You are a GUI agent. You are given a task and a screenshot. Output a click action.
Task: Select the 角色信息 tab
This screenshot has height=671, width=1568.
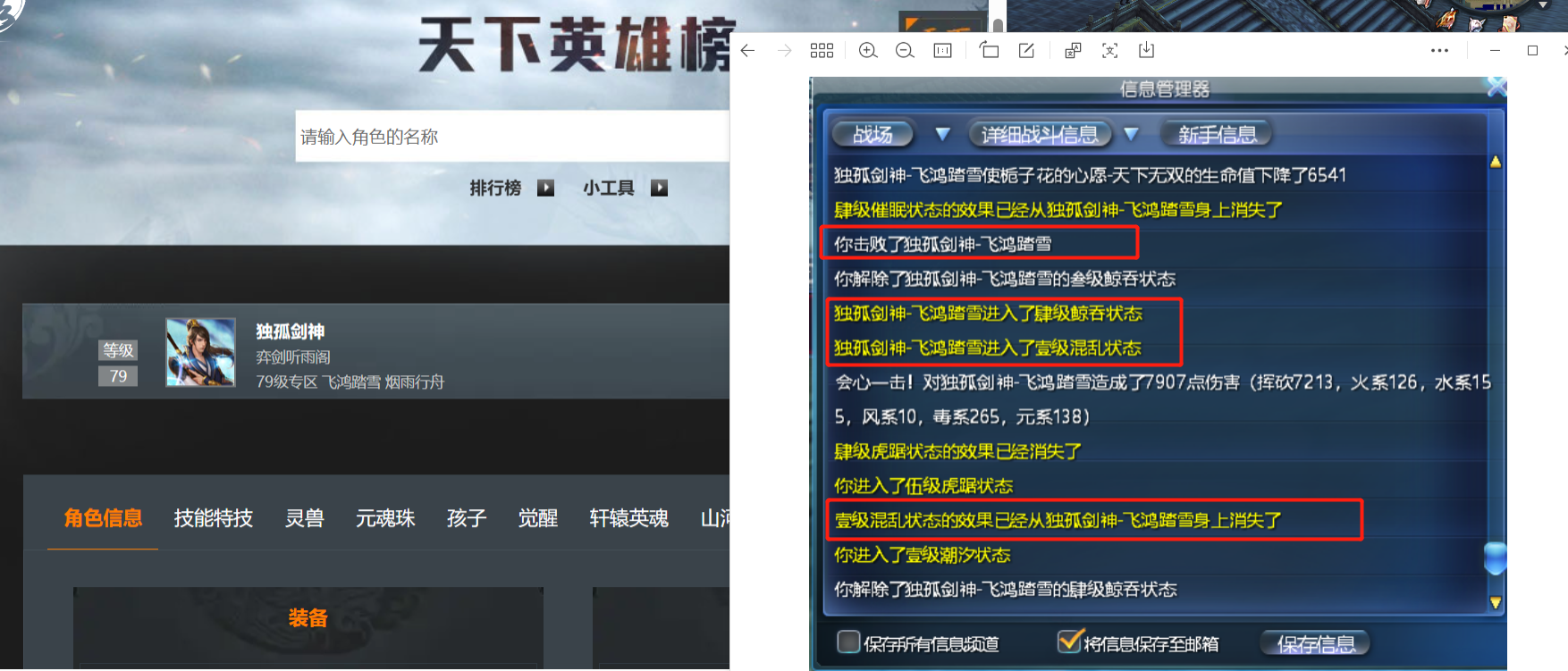(103, 518)
